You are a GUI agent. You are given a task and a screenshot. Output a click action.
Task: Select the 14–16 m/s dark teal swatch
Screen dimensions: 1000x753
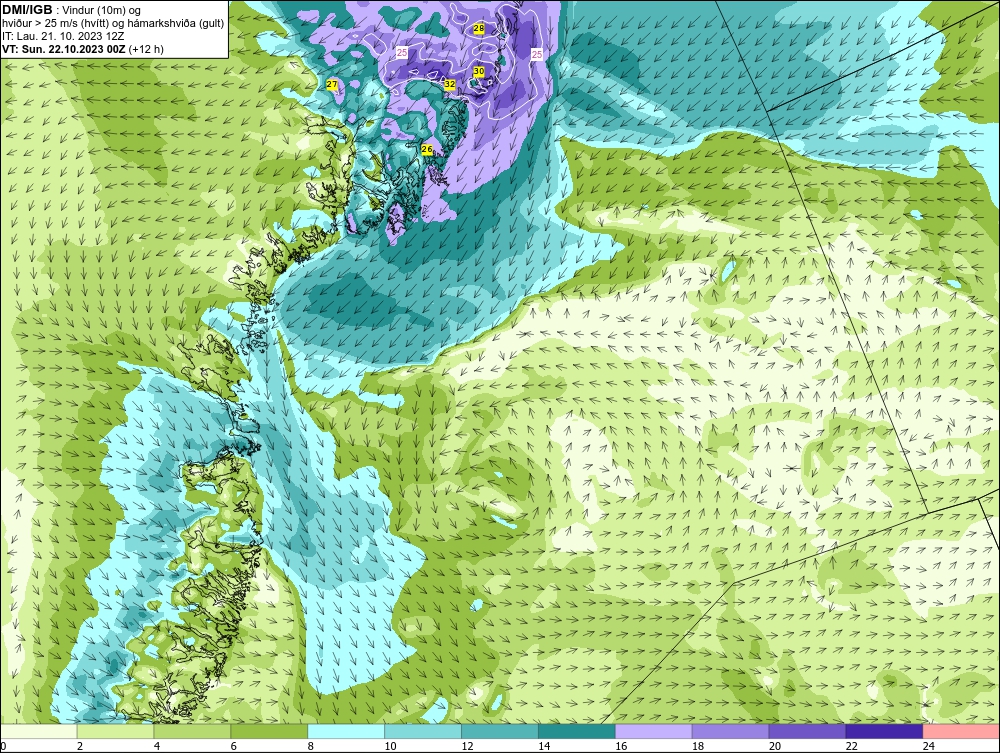577,731
